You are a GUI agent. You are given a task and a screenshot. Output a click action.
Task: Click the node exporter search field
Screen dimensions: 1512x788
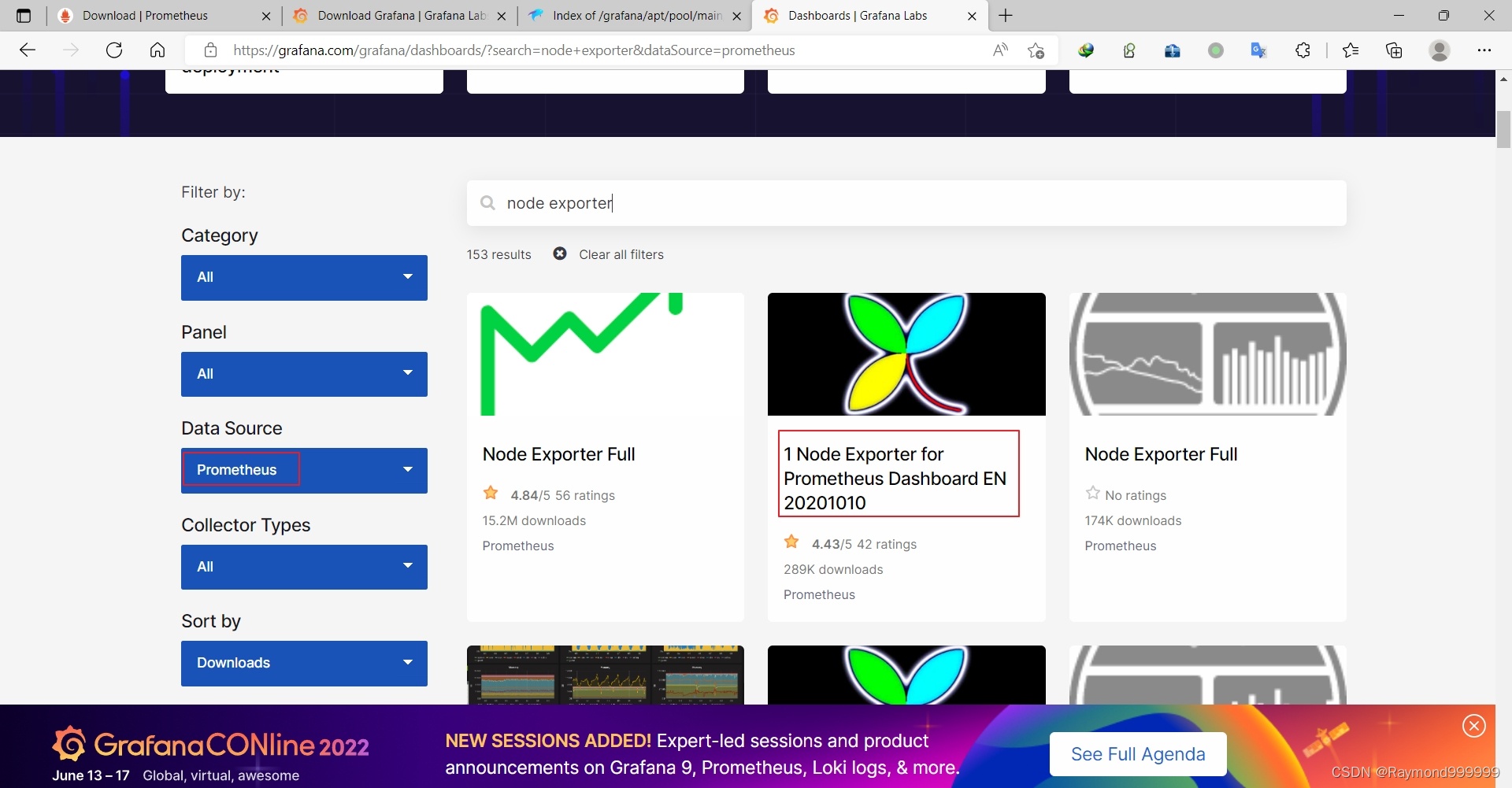tap(906, 203)
